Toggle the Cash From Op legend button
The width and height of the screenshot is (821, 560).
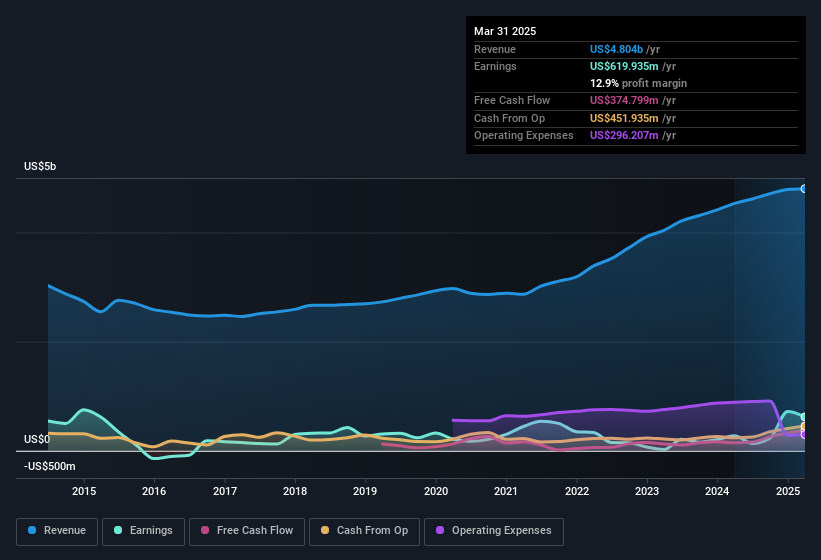click(364, 532)
